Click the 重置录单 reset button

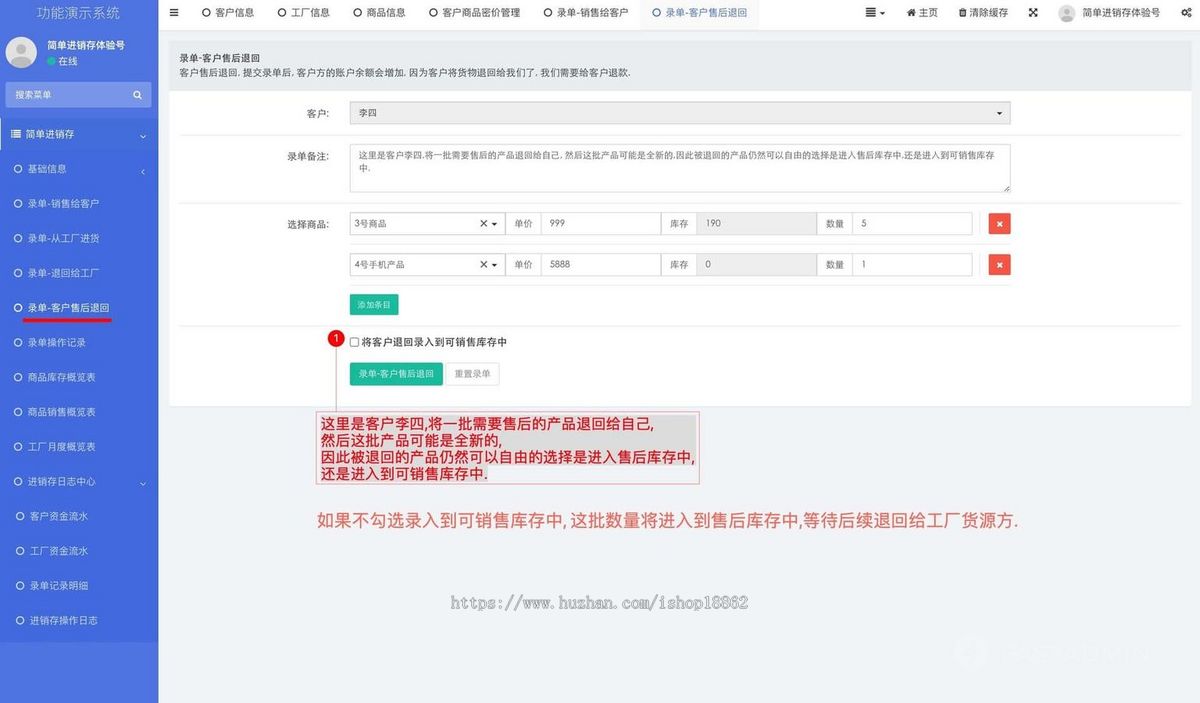click(x=471, y=373)
